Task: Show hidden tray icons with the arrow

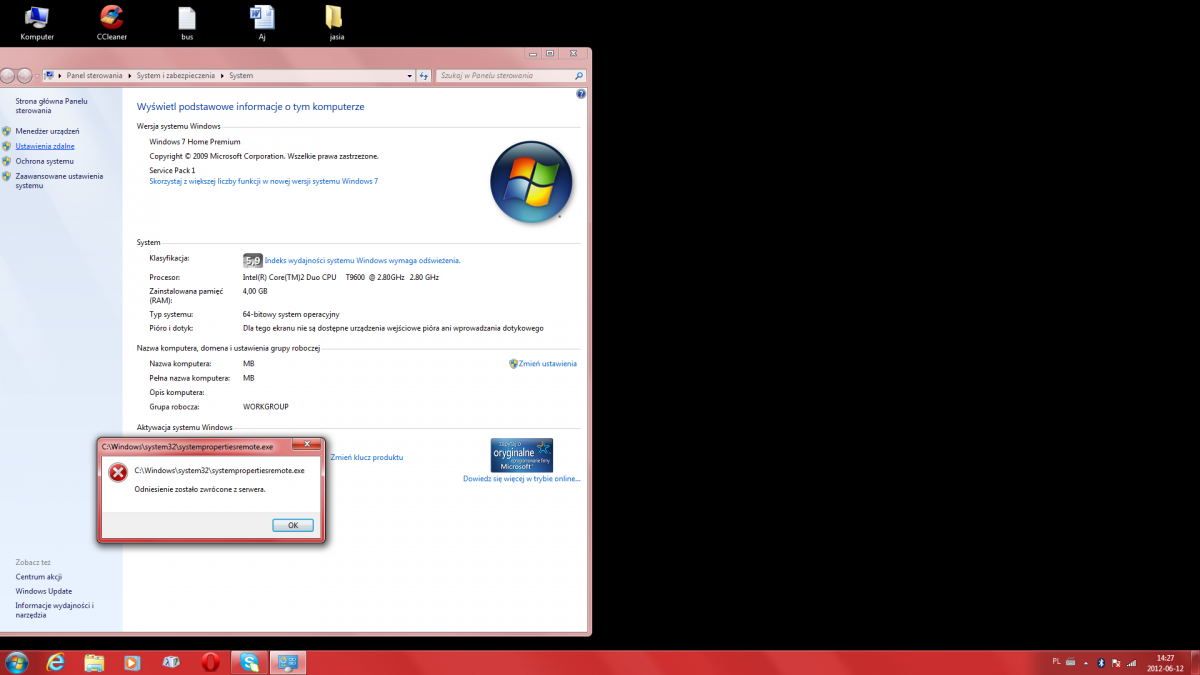Action: point(1086,662)
